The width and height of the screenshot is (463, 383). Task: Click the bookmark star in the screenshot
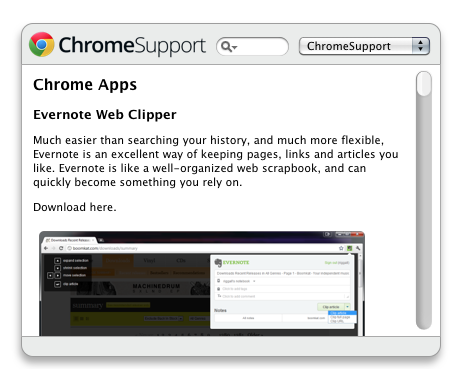point(341,248)
